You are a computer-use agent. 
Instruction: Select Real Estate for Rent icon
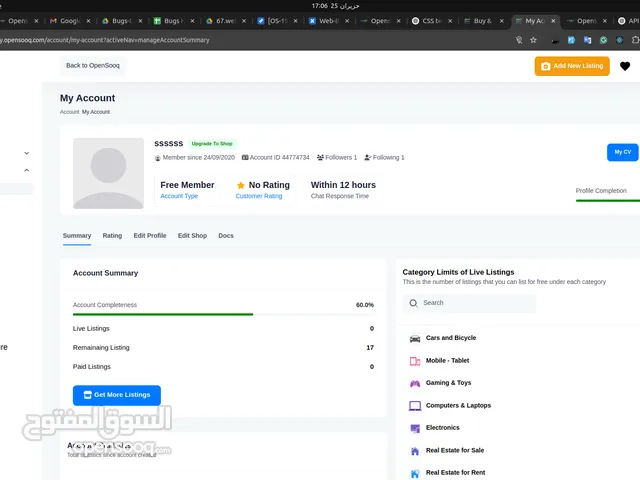pyautogui.click(x=415, y=473)
